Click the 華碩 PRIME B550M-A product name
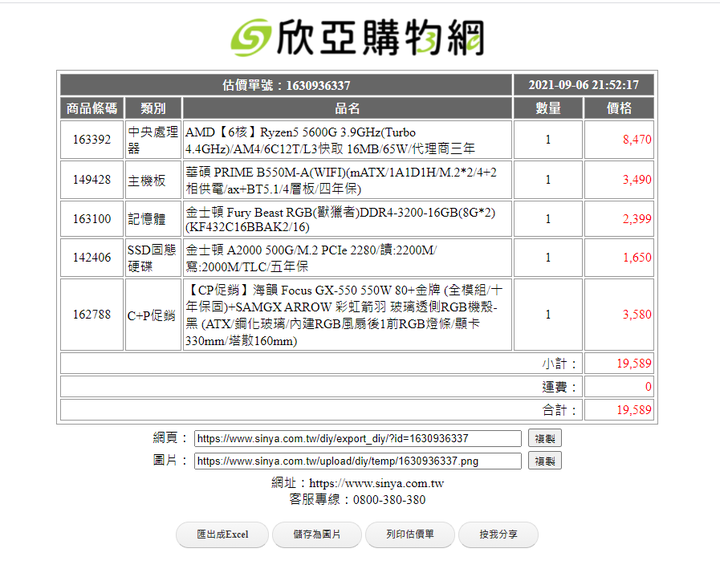The height and width of the screenshot is (569, 720). [x=341, y=180]
